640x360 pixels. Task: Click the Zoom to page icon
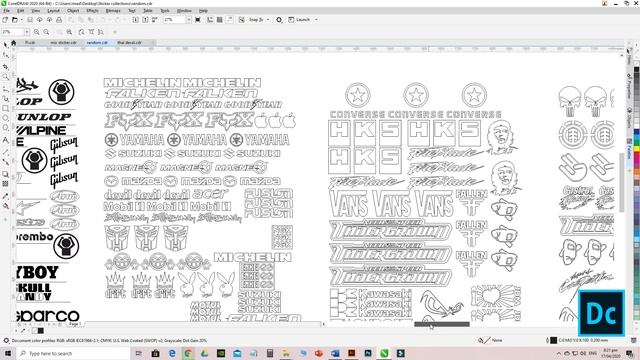(x=81, y=32)
